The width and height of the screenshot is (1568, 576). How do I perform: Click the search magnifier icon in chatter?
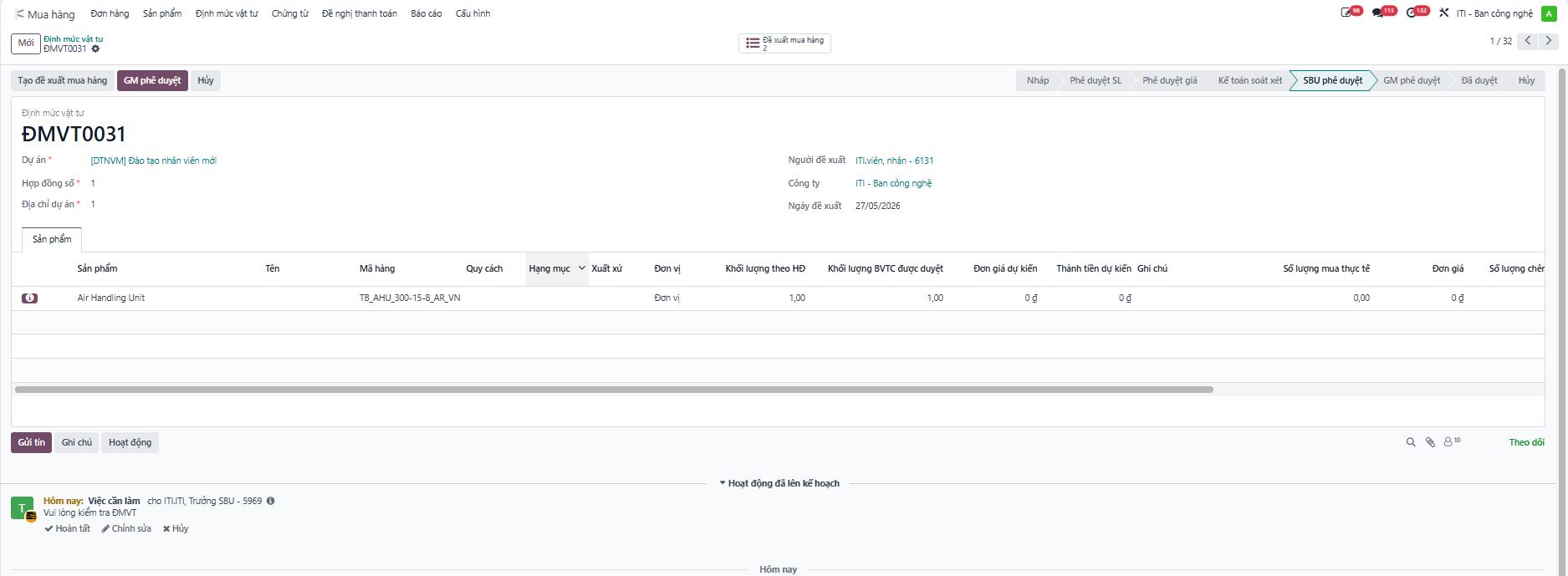(x=1411, y=442)
